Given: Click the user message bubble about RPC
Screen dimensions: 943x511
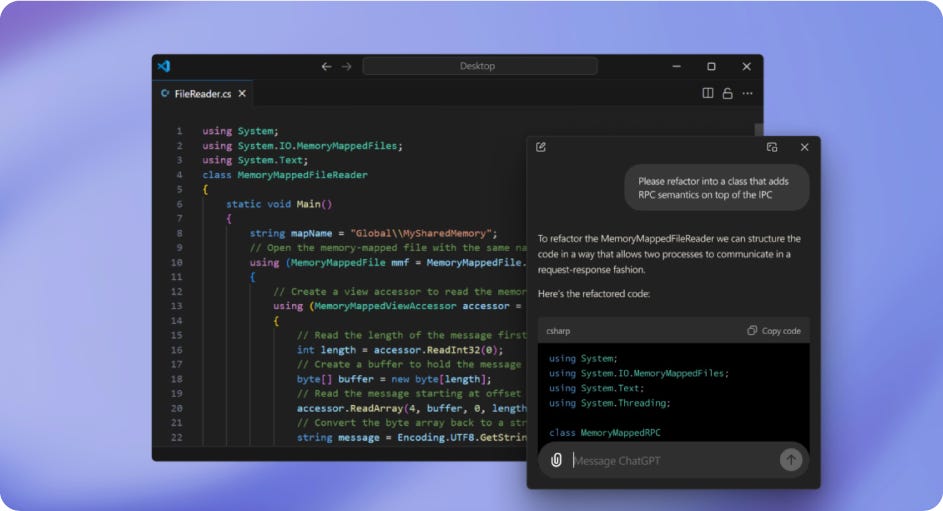Looking at the screenshot, I should 716,188.
